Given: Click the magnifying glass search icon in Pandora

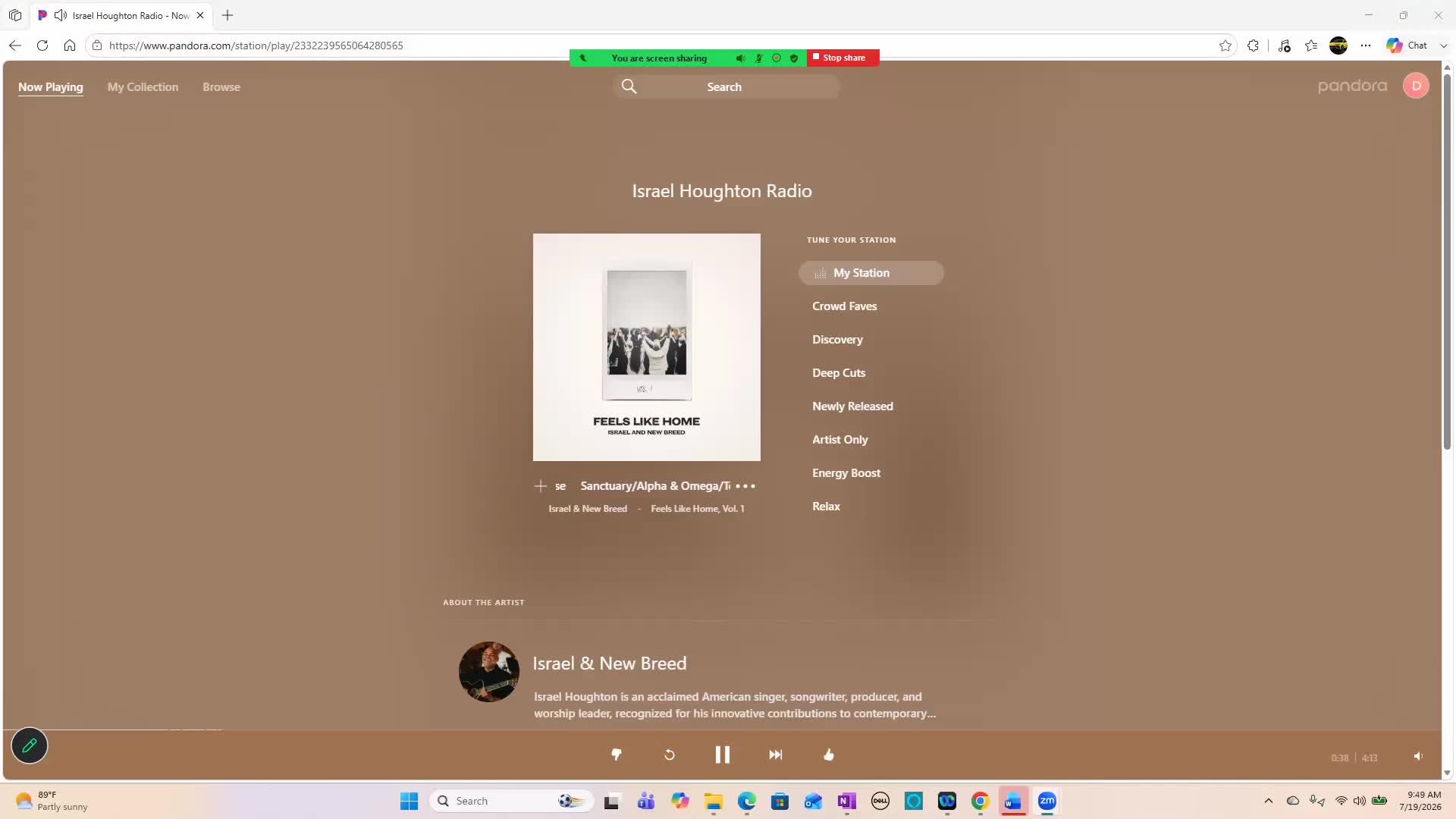Looking at the screenshot, I should [x=629, y=86].
